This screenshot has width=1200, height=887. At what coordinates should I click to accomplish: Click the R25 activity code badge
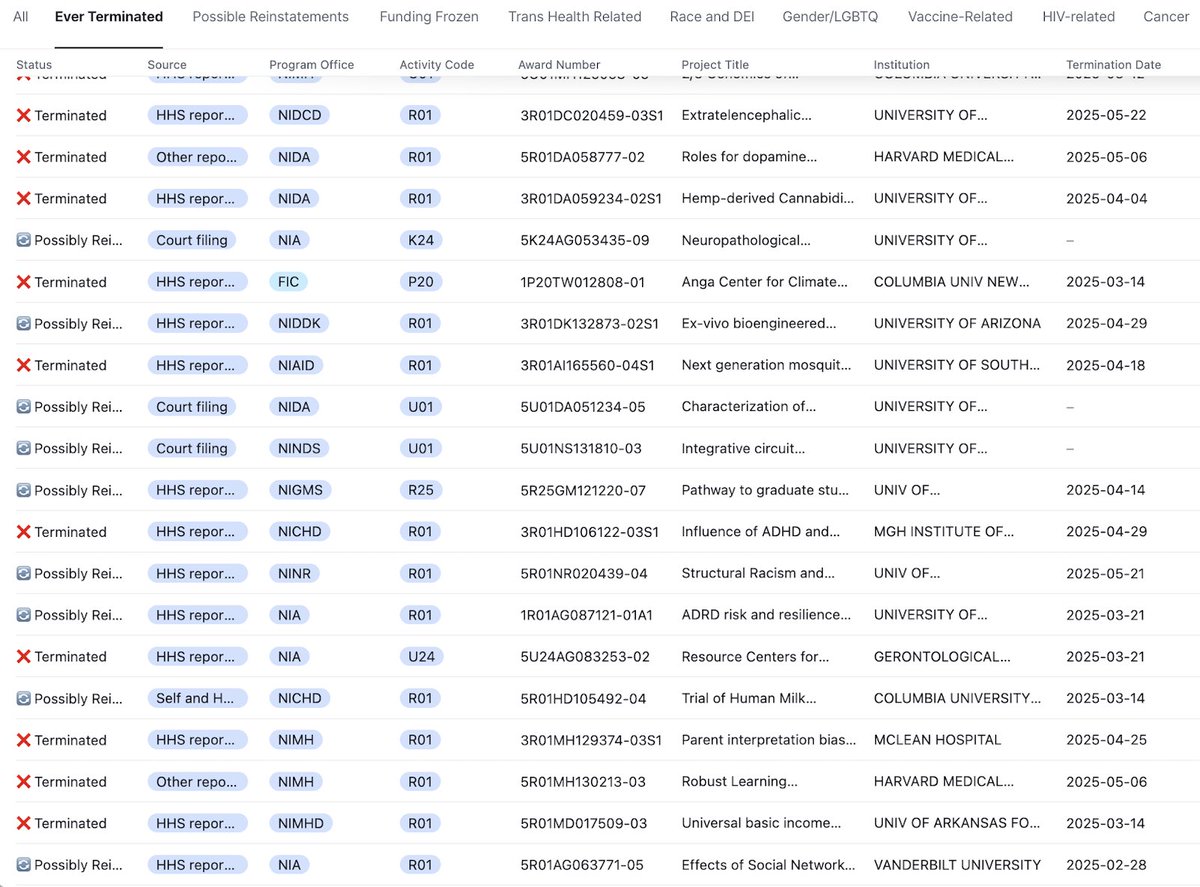tap(421, 490)
